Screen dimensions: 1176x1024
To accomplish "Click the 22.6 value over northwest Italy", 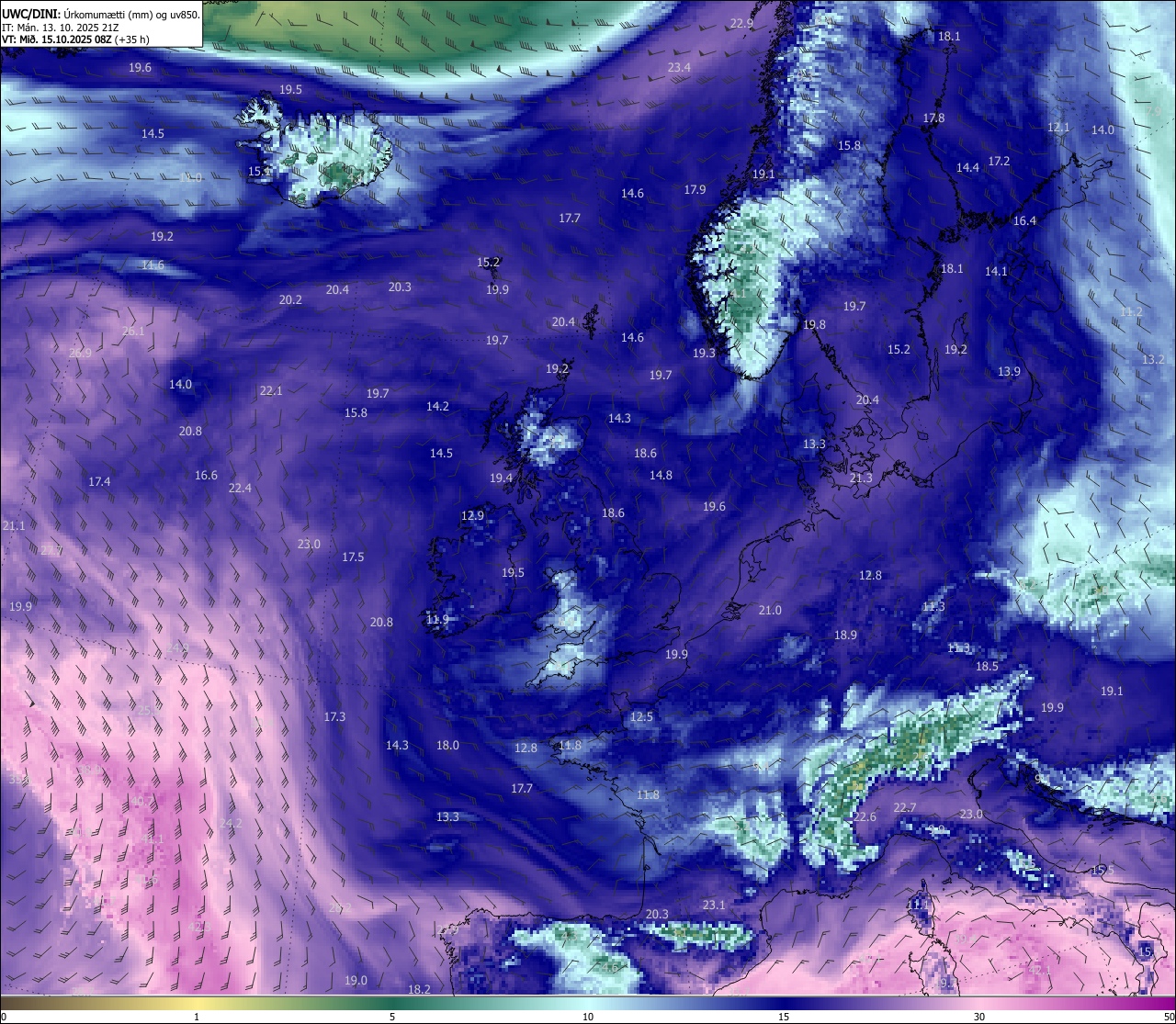I will point(865,816).
